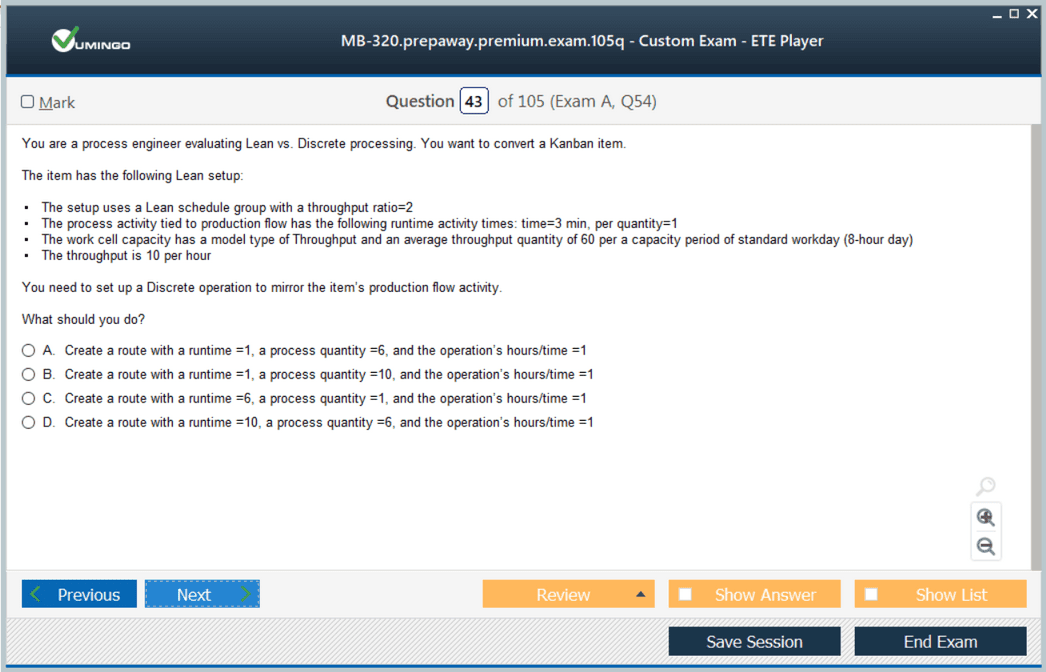Click the work cell capacity bullet line
Viewport: 1046px width, 672px height.
click(x=477, y=240)
